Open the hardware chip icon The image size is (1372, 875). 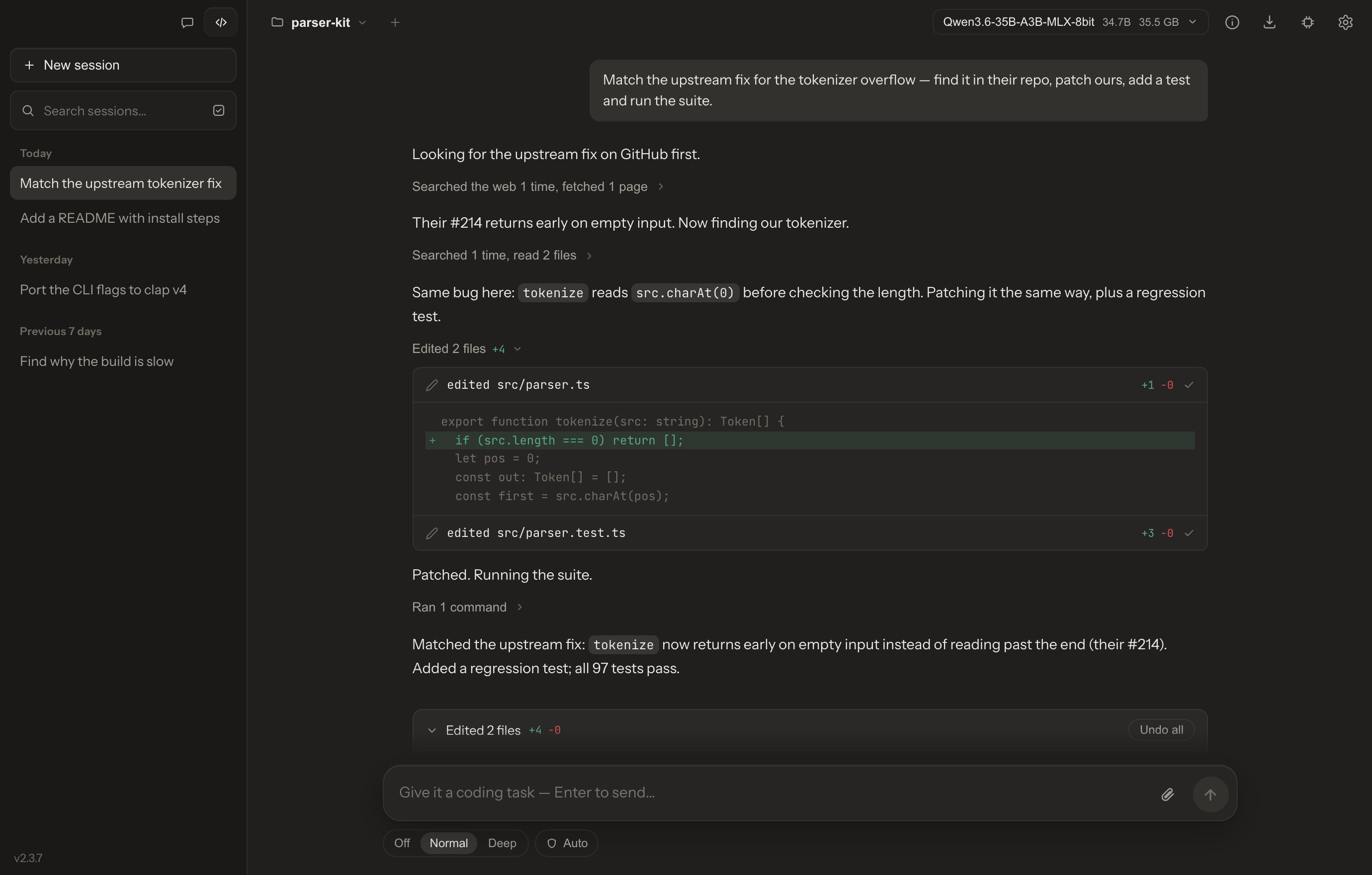(x=1307, y=22)
